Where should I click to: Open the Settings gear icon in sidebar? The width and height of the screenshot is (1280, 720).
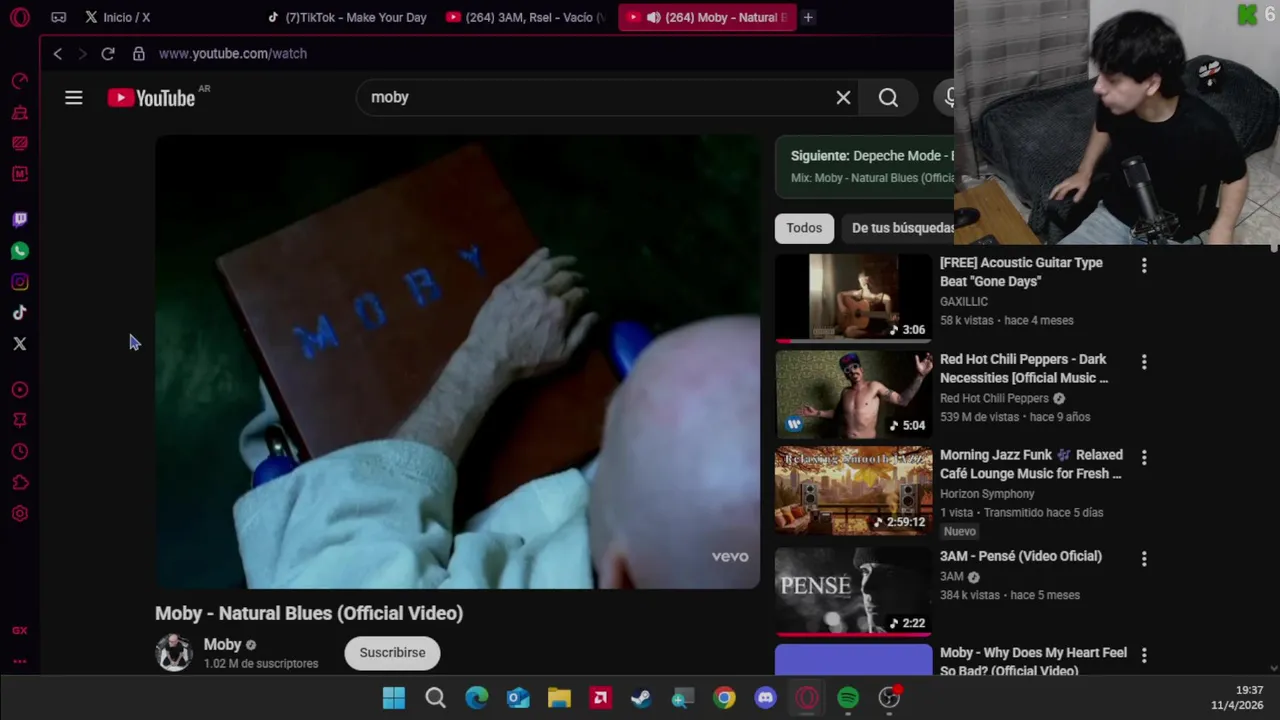[20, 514]
